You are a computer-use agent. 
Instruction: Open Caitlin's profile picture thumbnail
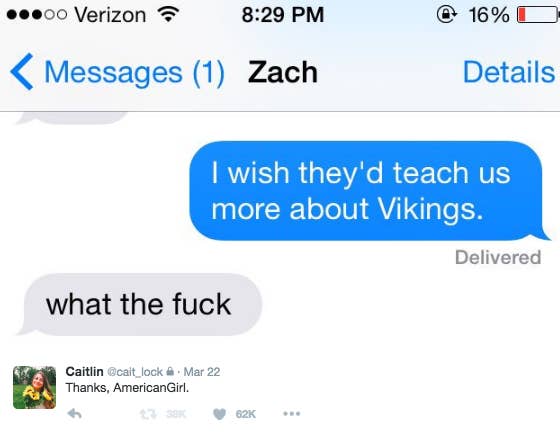tap(34, 387)
